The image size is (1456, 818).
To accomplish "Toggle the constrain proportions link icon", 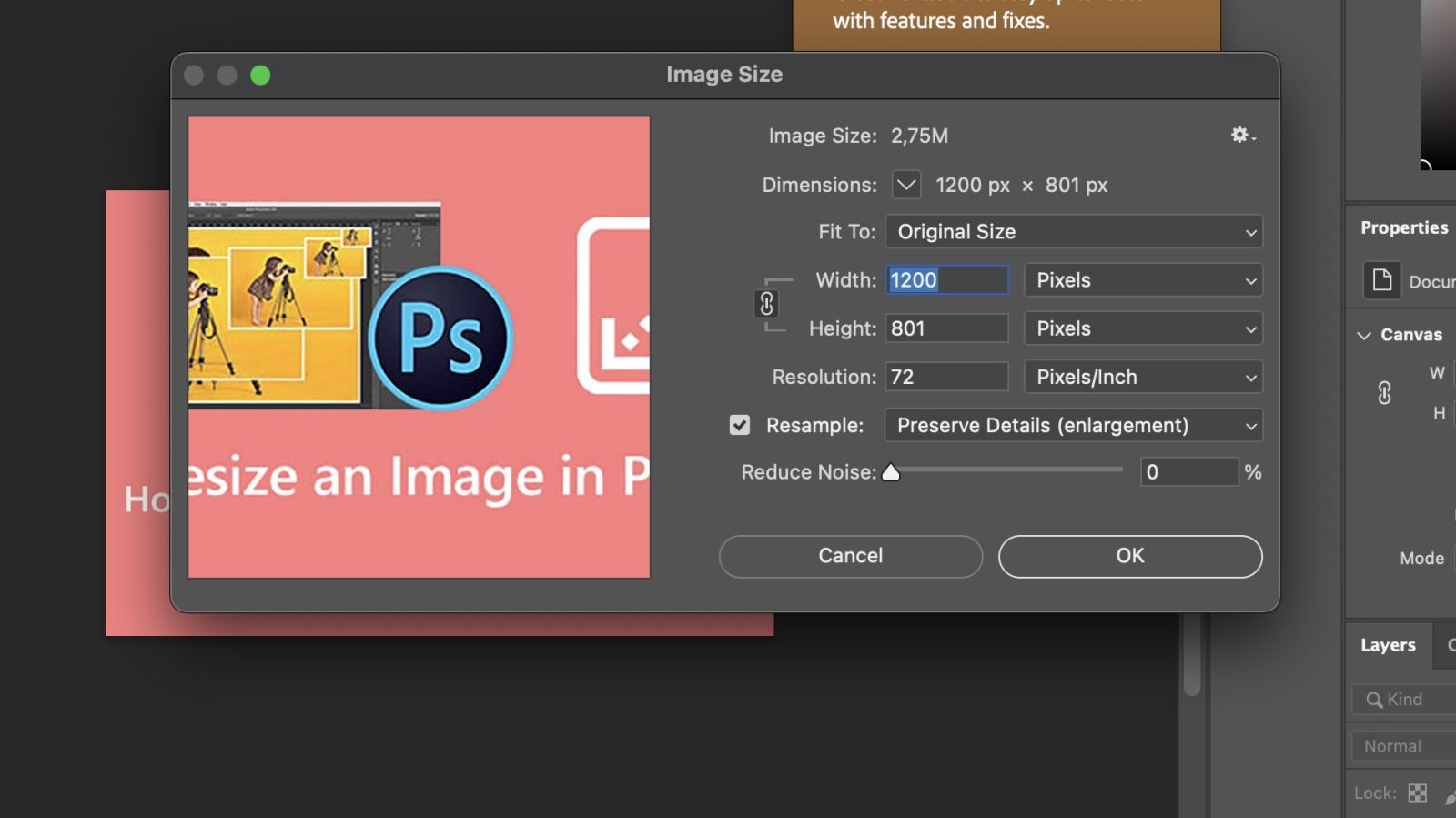I will tap(767, 304).
